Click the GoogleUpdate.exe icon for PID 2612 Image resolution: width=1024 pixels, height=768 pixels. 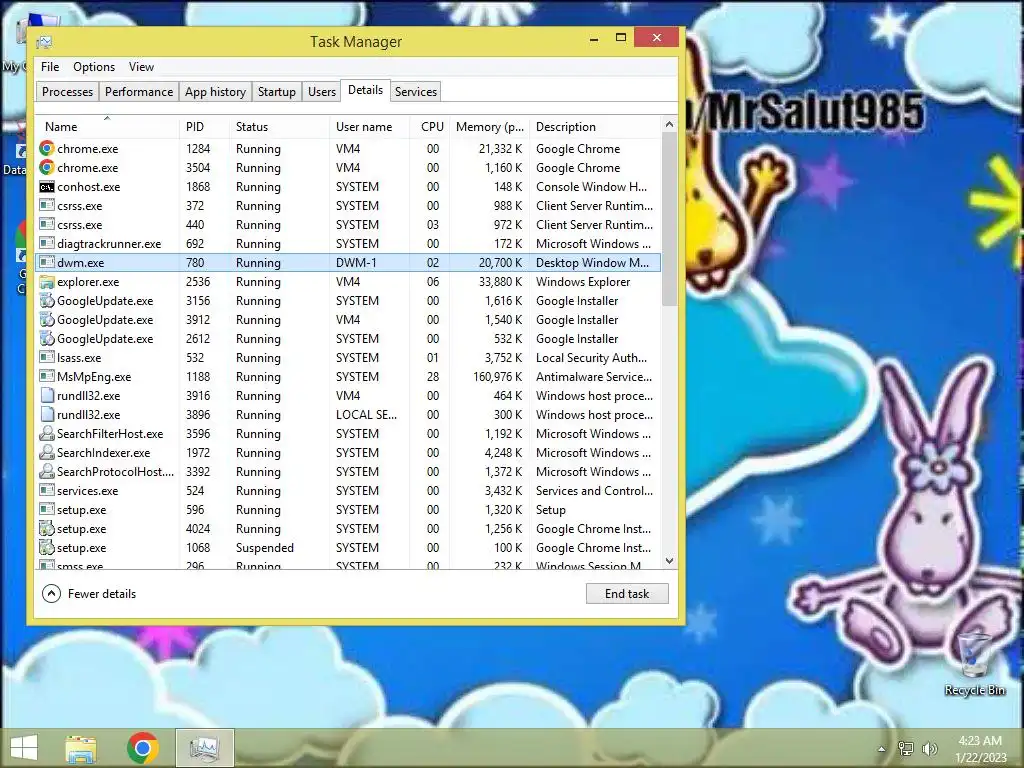coord(46,339)
